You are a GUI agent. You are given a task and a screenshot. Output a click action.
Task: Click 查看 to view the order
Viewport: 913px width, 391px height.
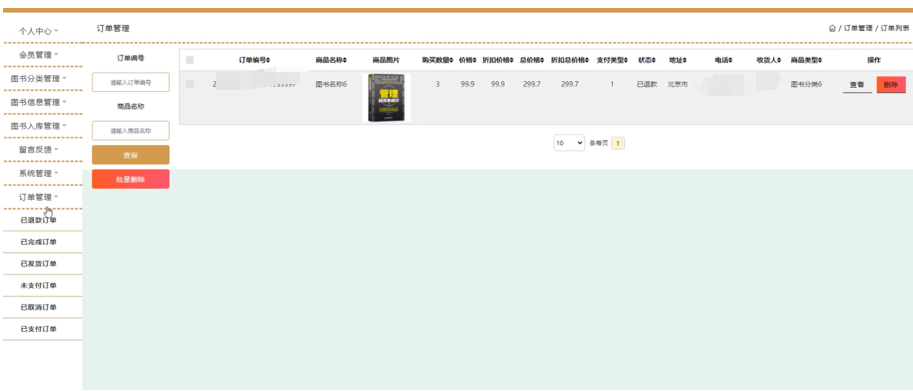coord(857,85)
